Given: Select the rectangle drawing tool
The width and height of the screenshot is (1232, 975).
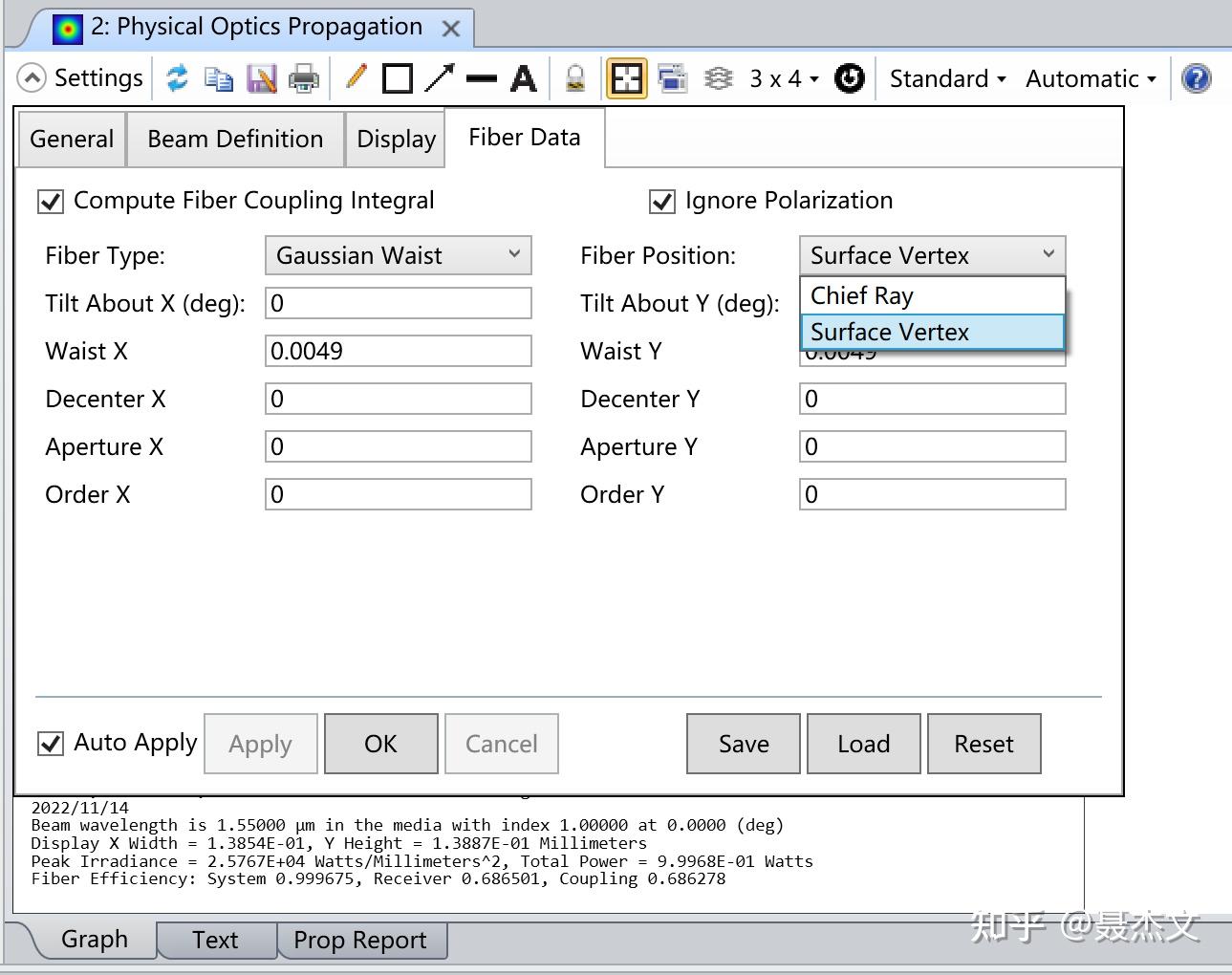Looking at the screenshot, I should click(x=398, y=78).
